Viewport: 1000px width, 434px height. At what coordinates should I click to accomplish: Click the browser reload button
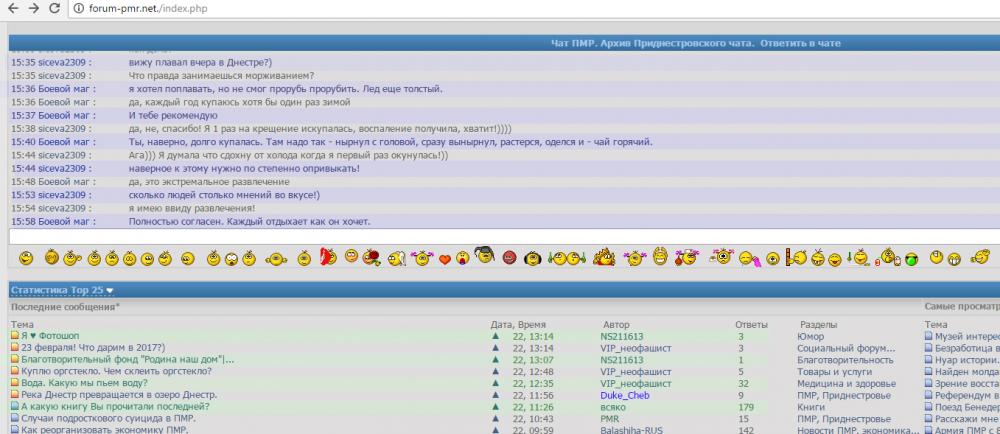(57, 8)
